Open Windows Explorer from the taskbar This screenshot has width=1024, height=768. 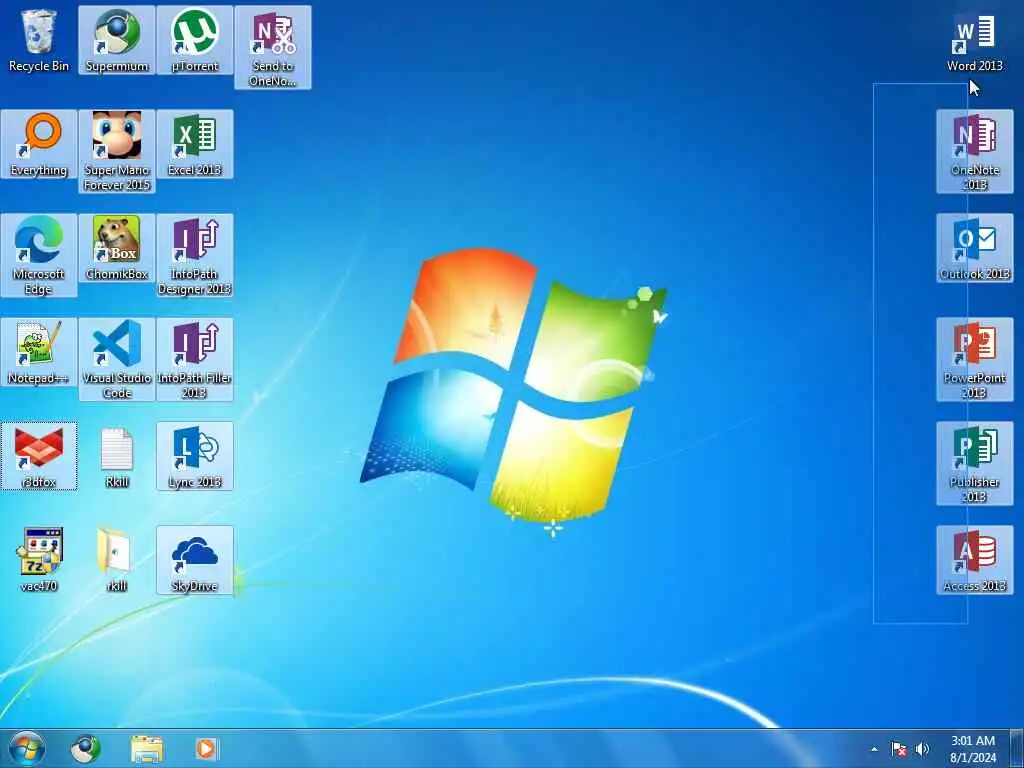click(x=147, y=748)
